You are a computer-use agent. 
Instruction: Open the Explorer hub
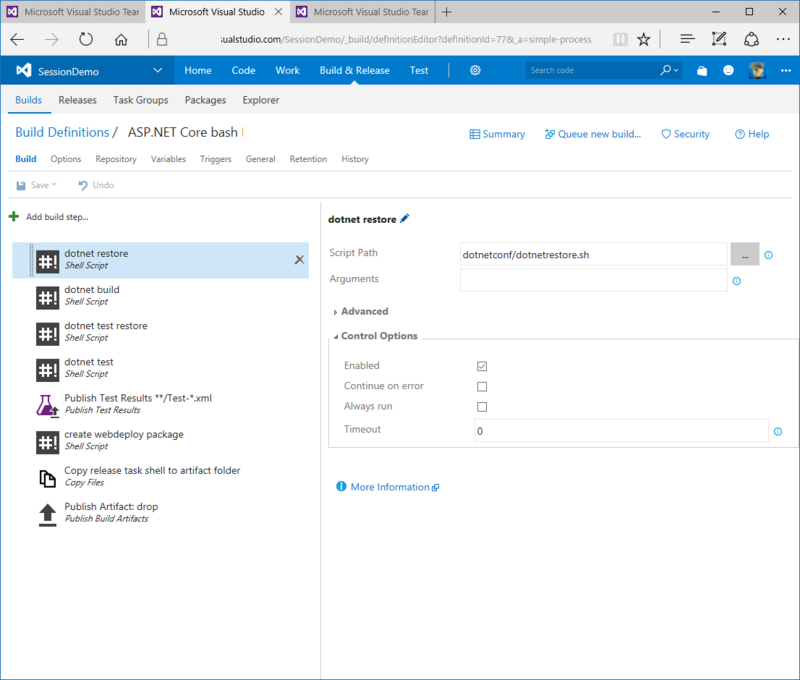(x=261, y=100)
